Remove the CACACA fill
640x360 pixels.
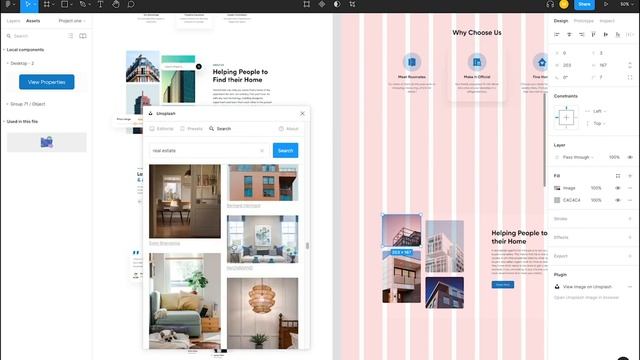click(630, 200)
